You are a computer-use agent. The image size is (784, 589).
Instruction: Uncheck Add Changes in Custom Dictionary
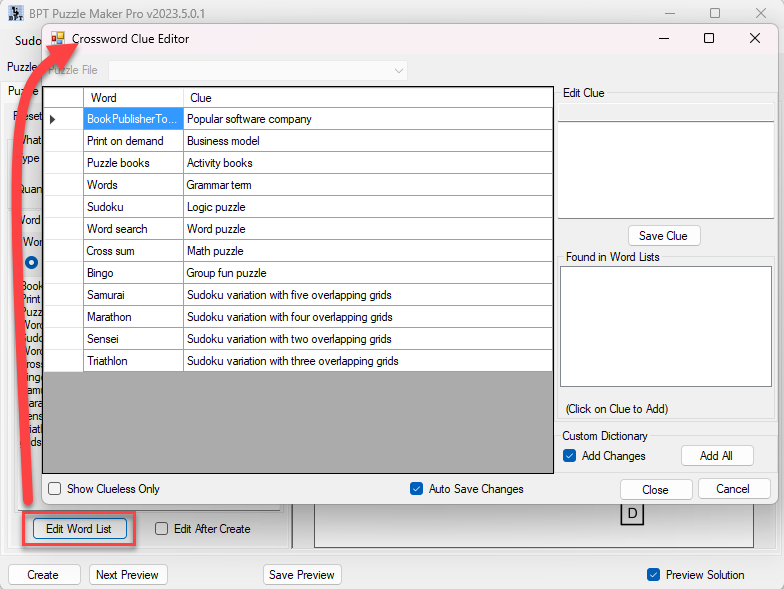570,456
